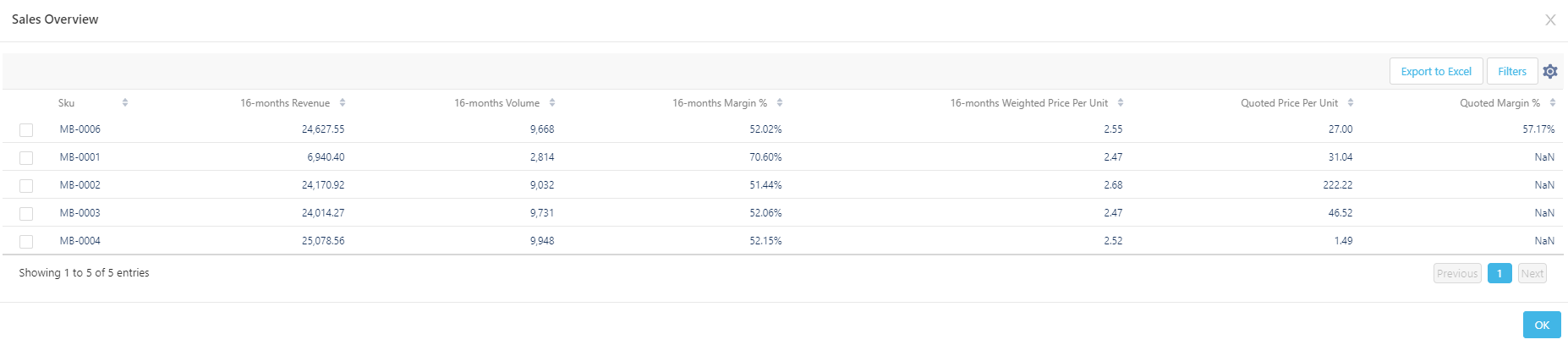The width and height of the screenshot is (1568, 345).
Task: Click the Next page button
Action: click(1532, 273)
